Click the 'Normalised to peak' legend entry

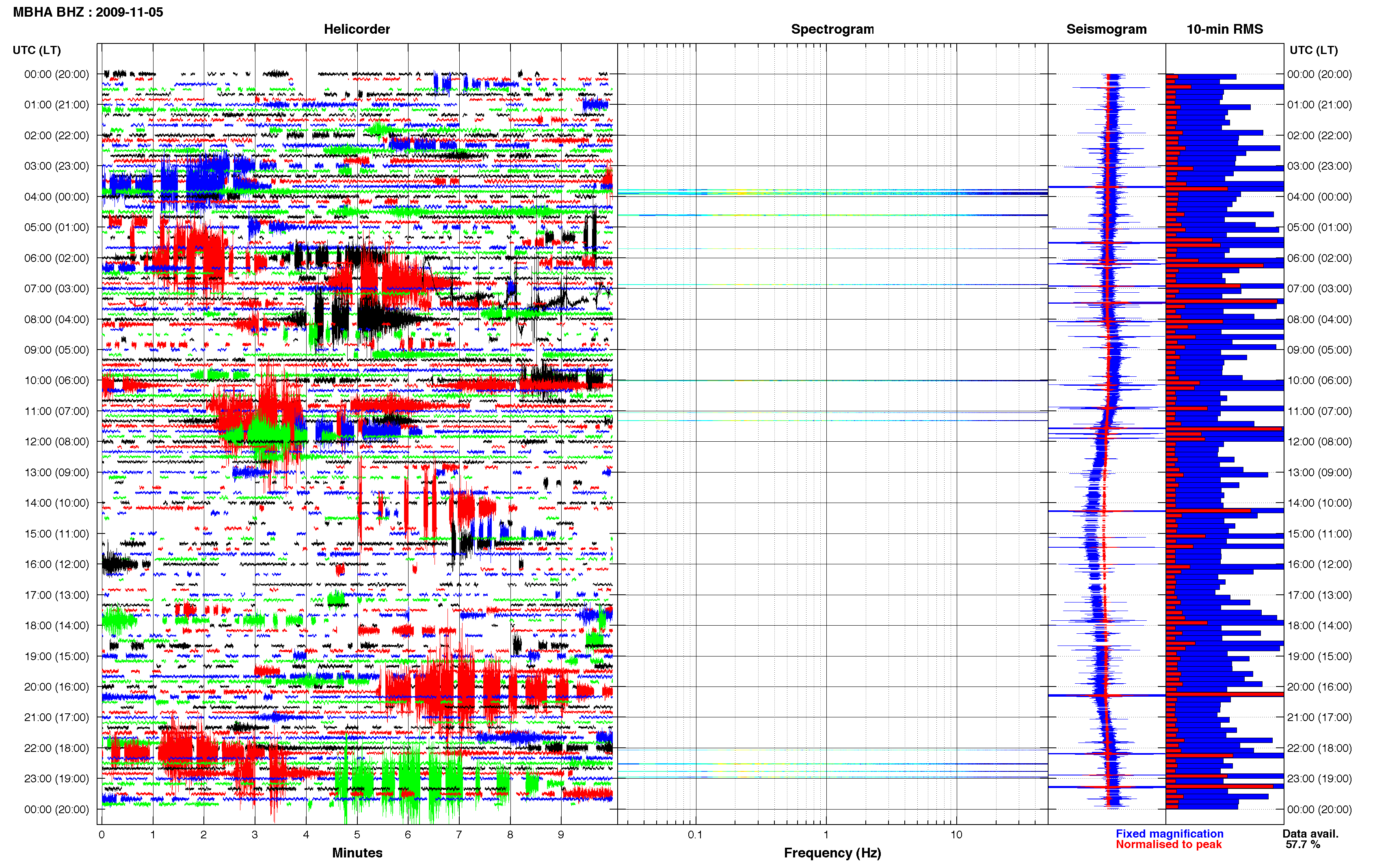pos(1169,844)
